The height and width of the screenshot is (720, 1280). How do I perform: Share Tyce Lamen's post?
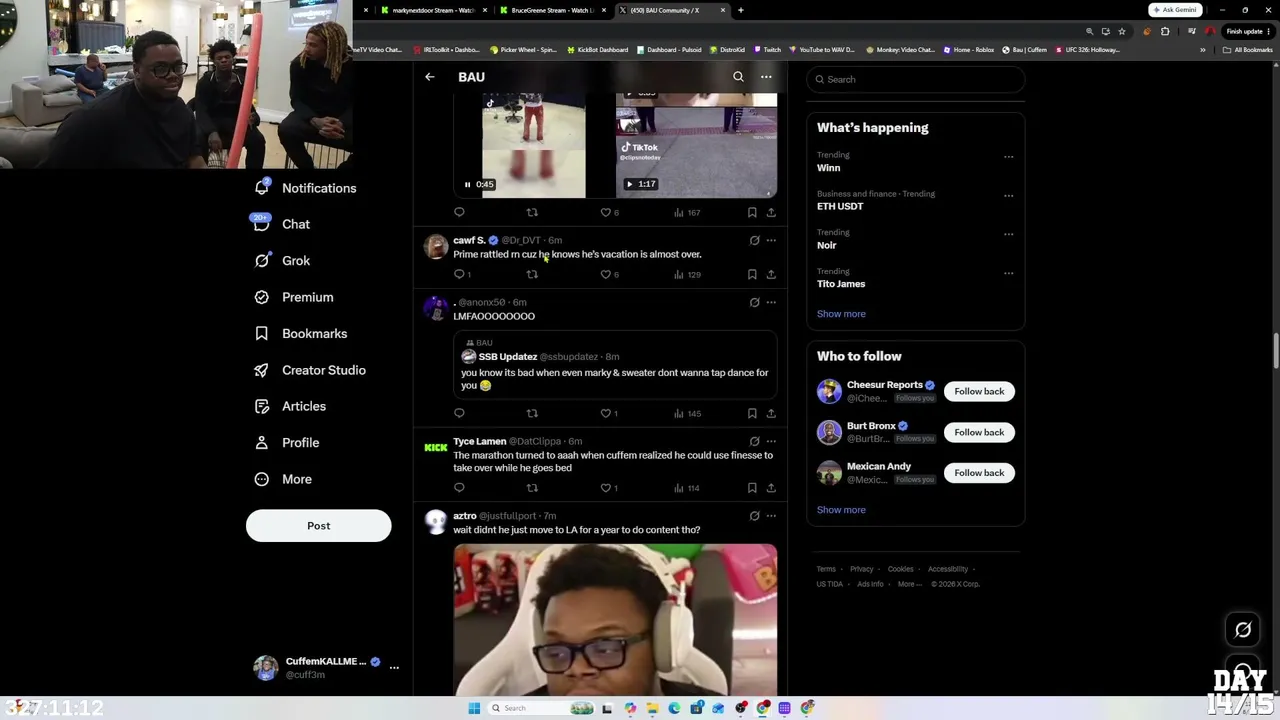point(771,488)
